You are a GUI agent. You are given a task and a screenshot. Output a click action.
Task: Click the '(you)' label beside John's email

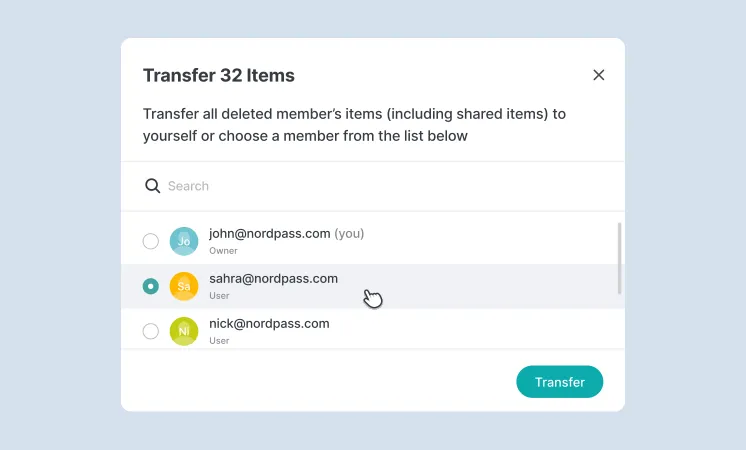(x=349, y=234)
